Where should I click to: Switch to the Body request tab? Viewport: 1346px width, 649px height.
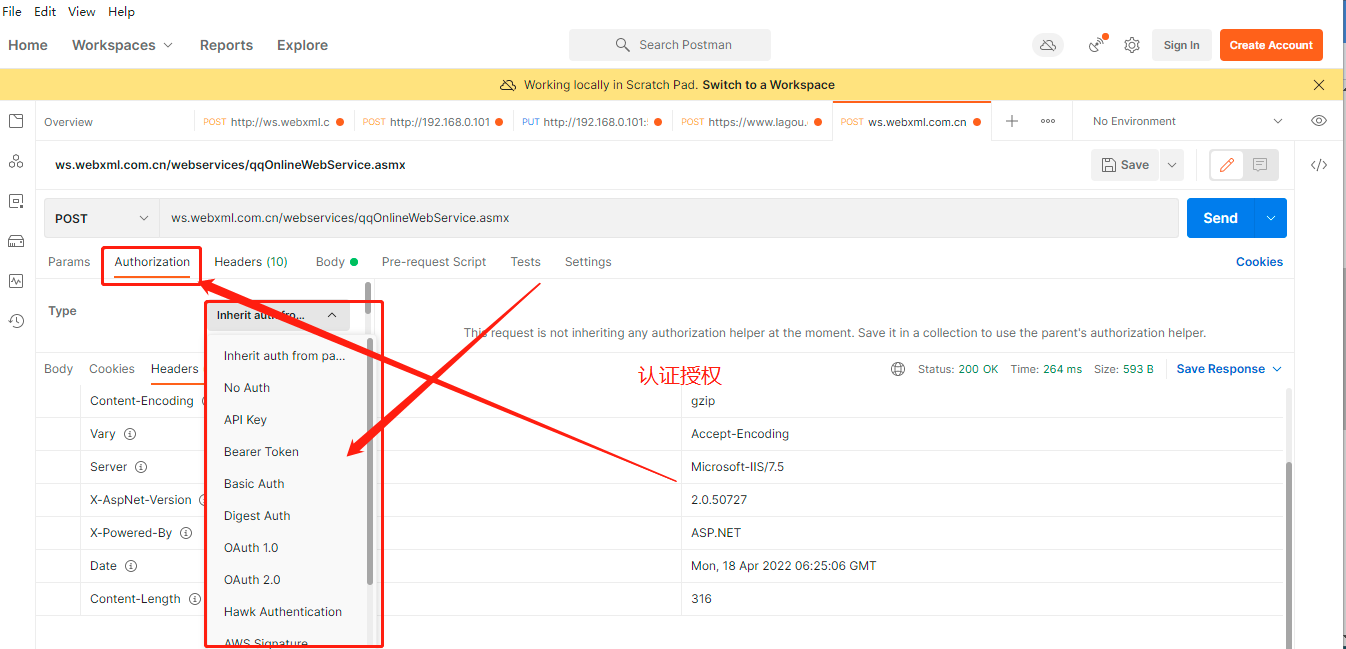336,262
